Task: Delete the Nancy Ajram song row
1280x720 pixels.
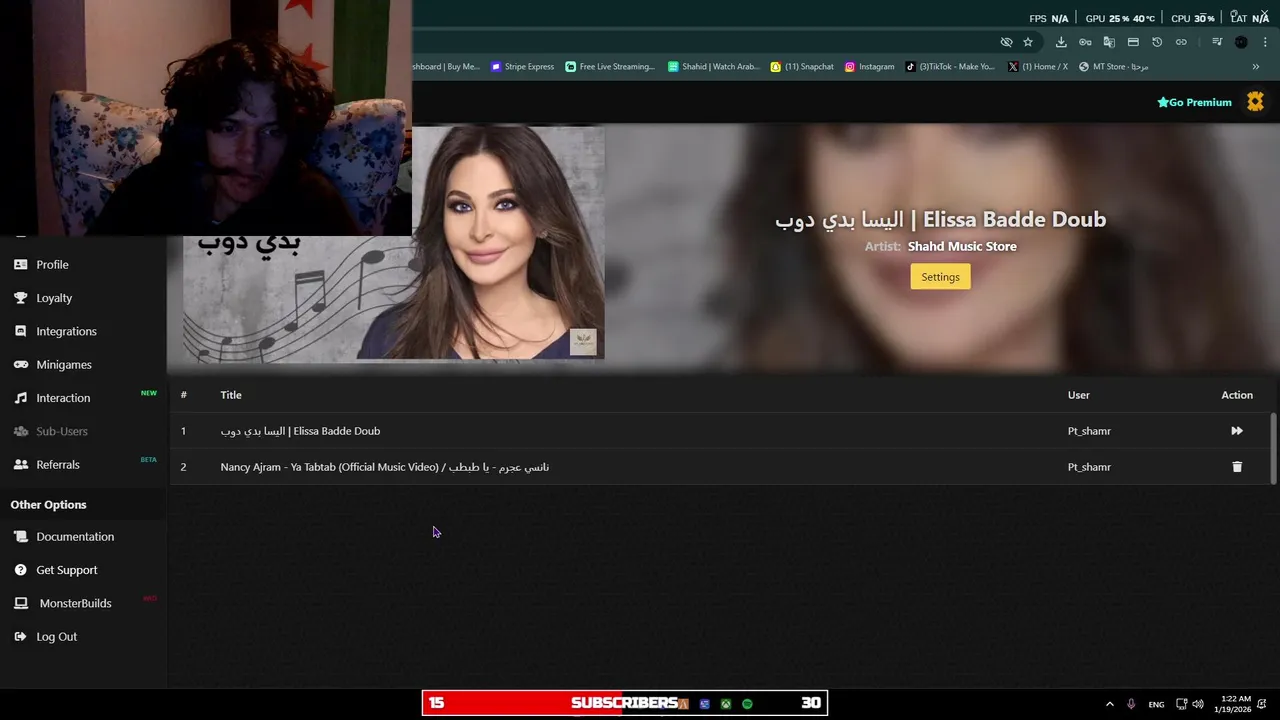Action: coord(1237,467)
